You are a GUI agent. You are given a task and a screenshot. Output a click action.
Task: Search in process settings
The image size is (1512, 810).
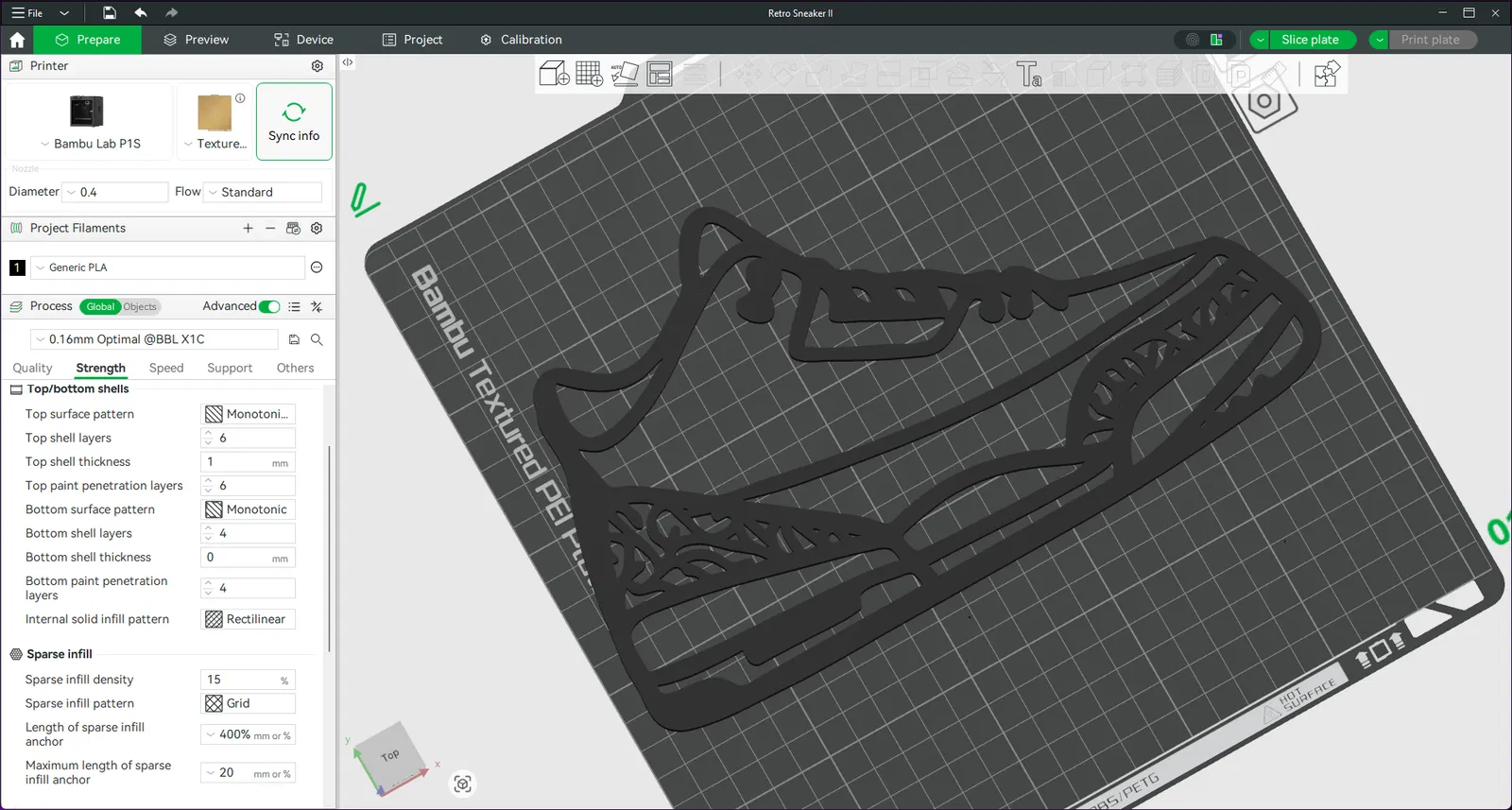pyautogui.click(x=317, y=339)
